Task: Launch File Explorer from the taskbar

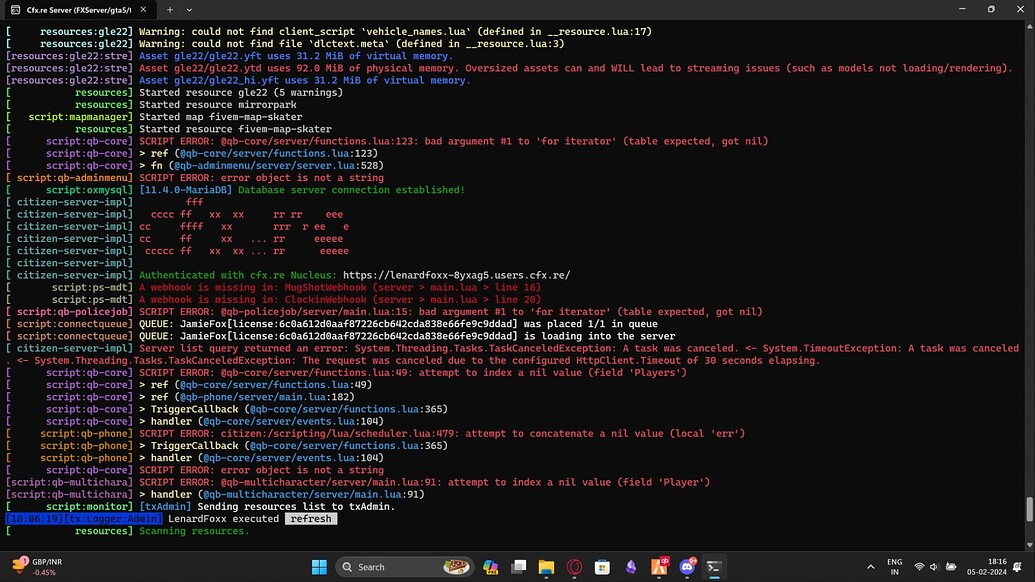Action: pyautogui.click(x=545, y=567)
